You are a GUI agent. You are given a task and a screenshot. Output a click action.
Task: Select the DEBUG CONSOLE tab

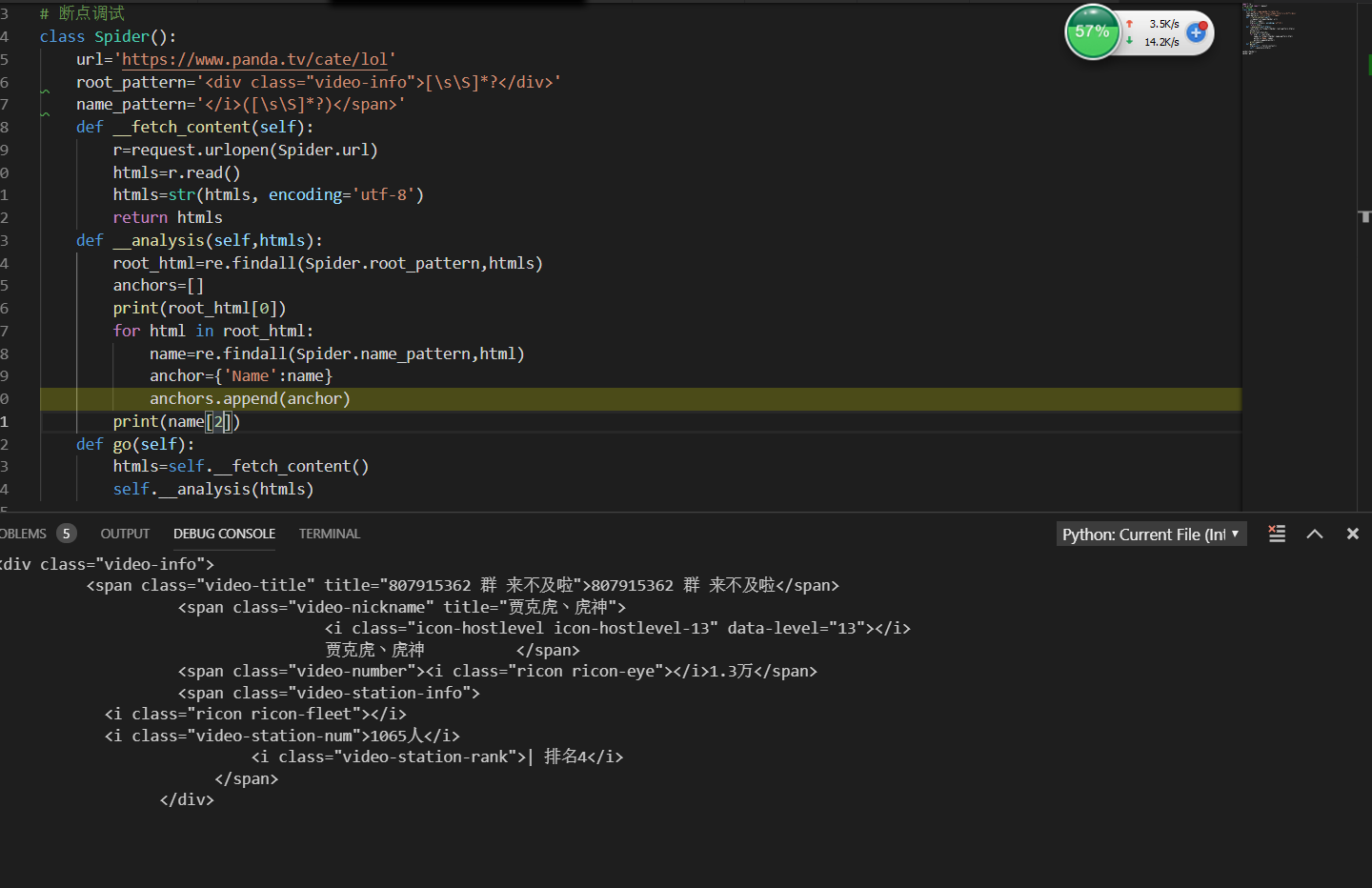pyautogui.click(x=224, y=535)
